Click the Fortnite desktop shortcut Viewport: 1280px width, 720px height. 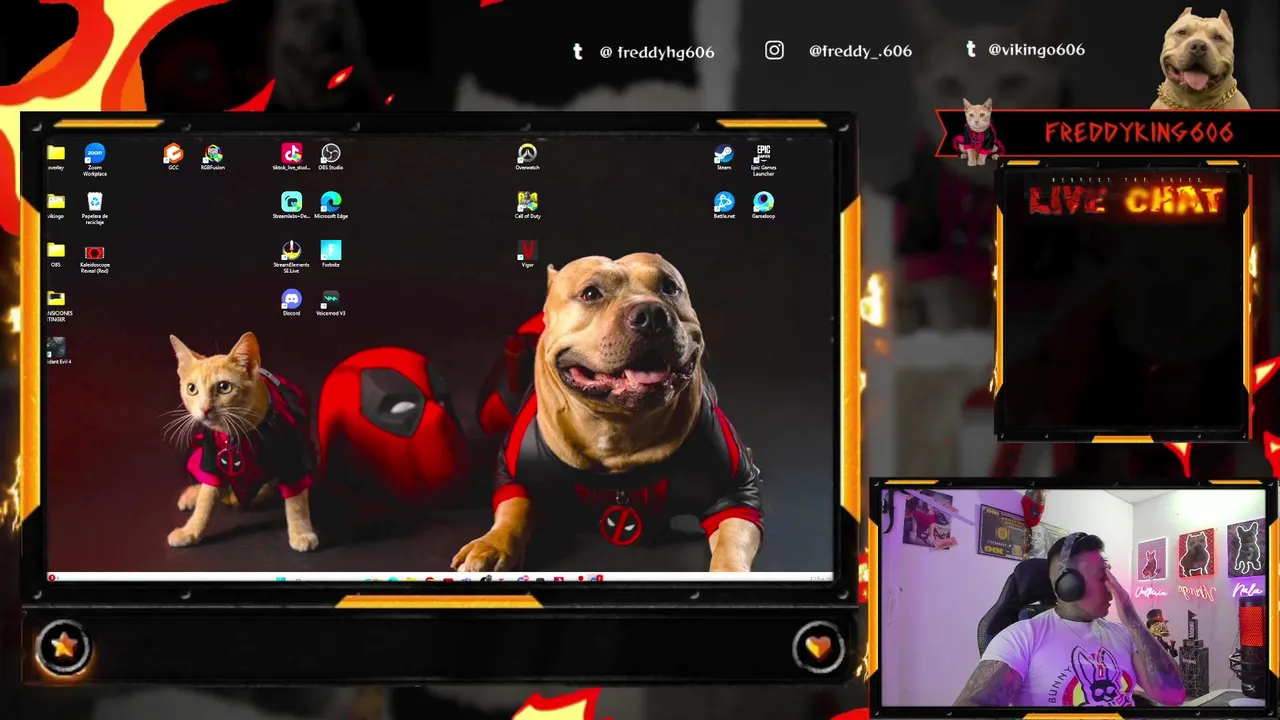tap(331, 254)
